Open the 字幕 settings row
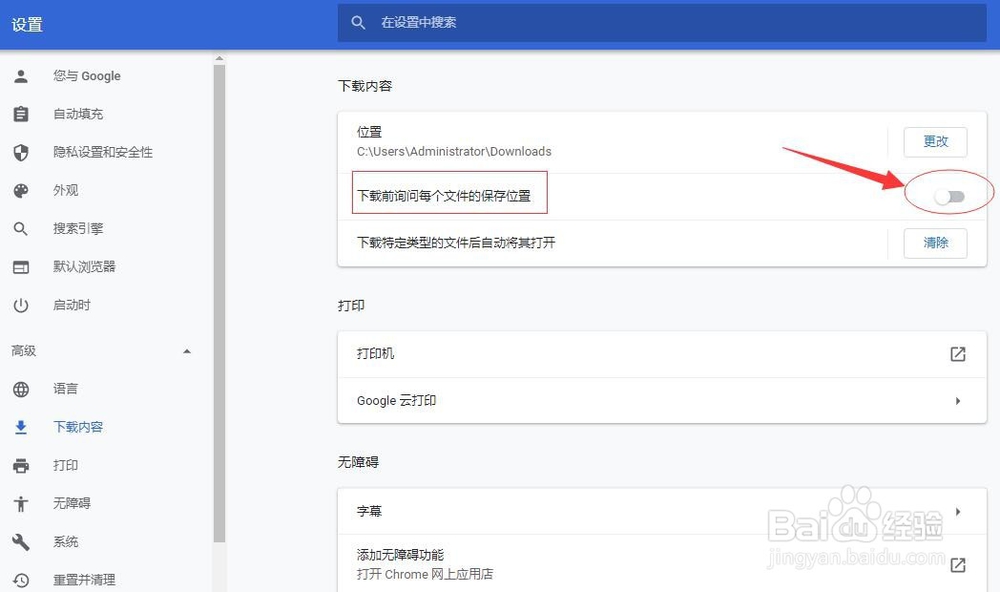The image size is (1000, 592). tap(661, 512)
